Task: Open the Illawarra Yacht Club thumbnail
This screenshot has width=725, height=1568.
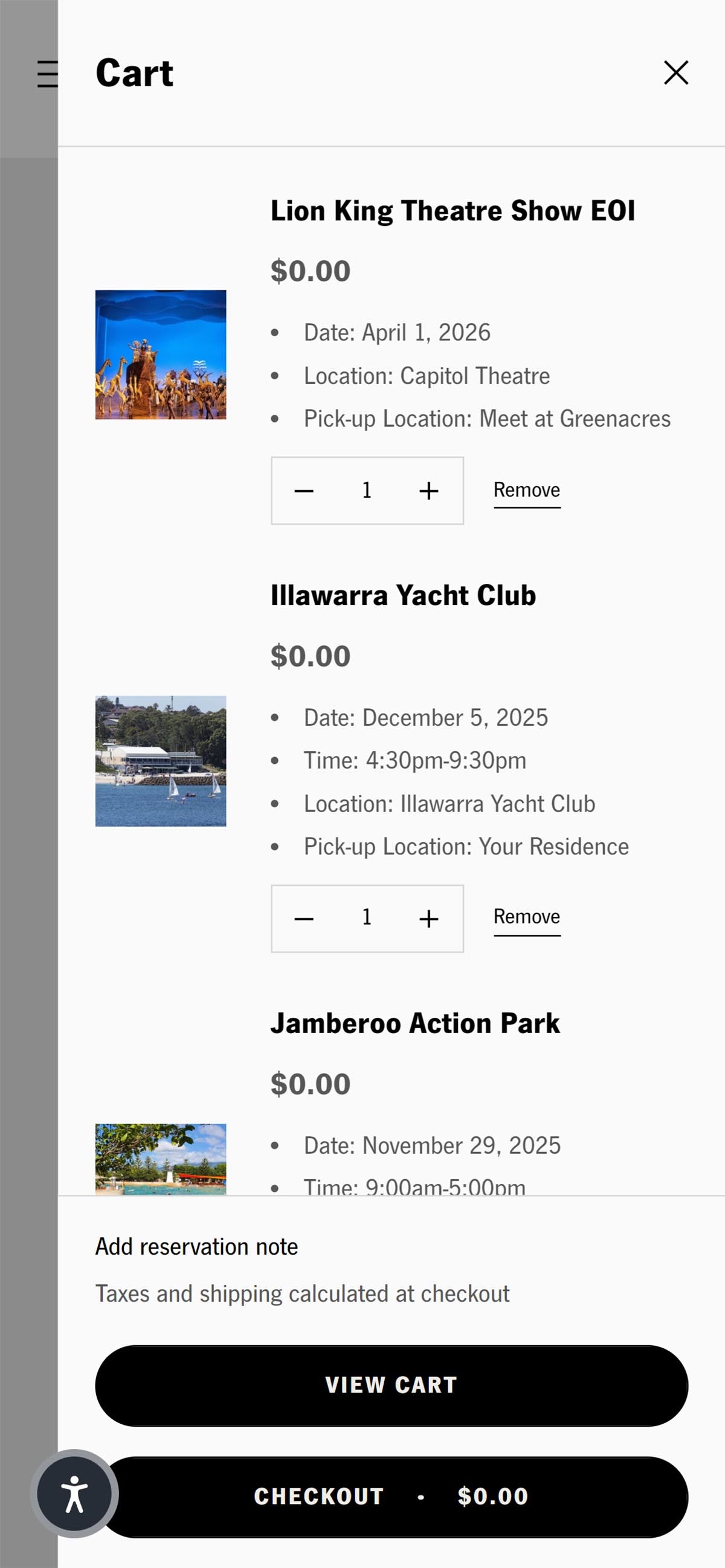Action: 161,761
